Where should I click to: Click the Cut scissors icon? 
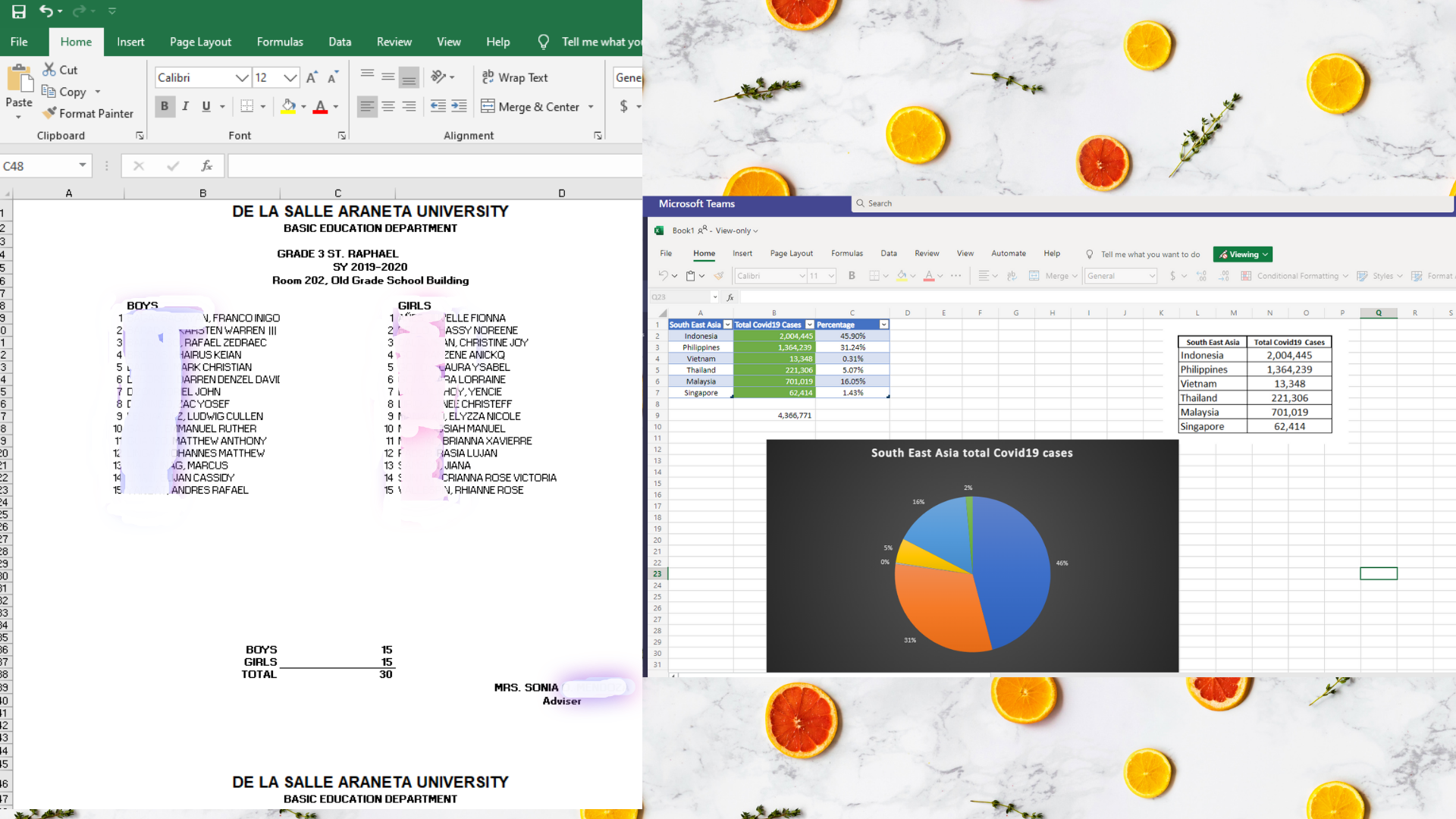(x=49, y=70)
